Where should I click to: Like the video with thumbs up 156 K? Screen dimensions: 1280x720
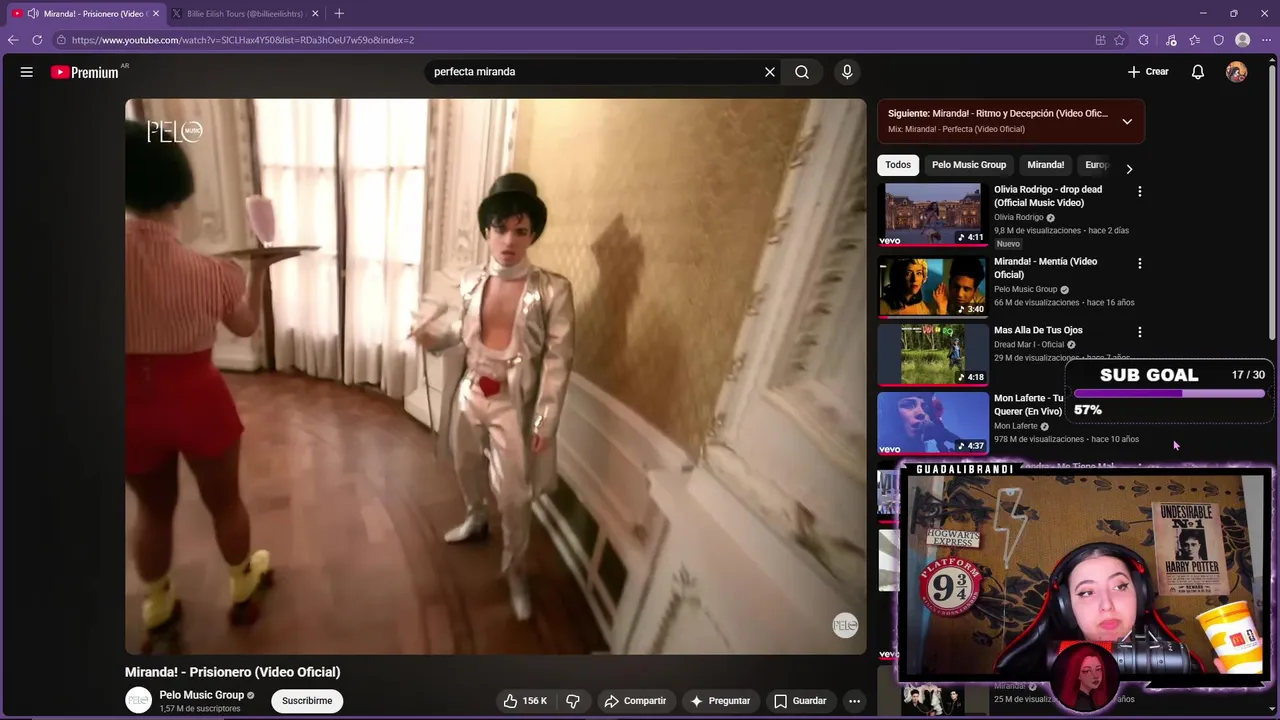click(526, 701)
